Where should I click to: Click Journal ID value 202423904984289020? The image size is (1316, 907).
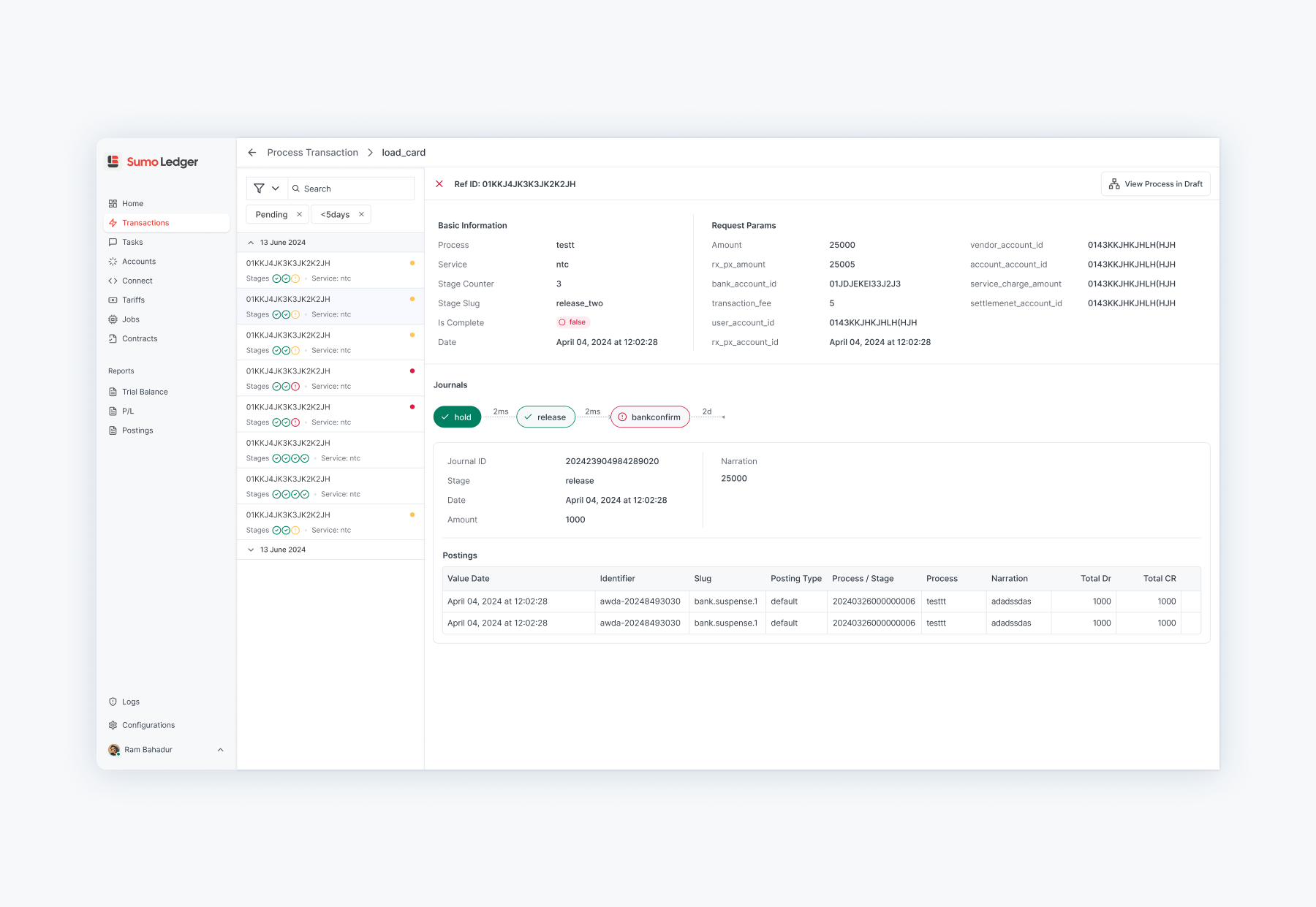pos(612,462)
